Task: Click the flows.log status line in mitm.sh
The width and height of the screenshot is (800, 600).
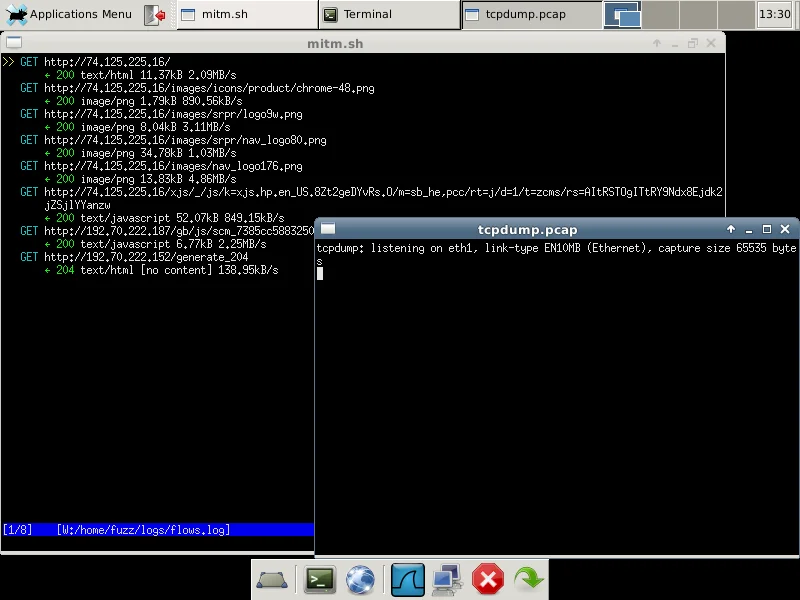Action: (120, 530)
